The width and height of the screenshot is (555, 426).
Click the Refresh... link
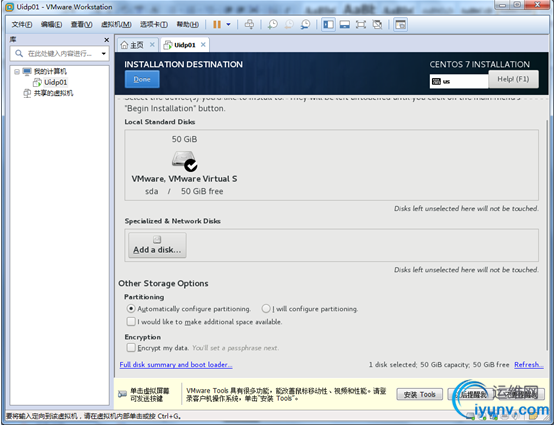(529, 364)
